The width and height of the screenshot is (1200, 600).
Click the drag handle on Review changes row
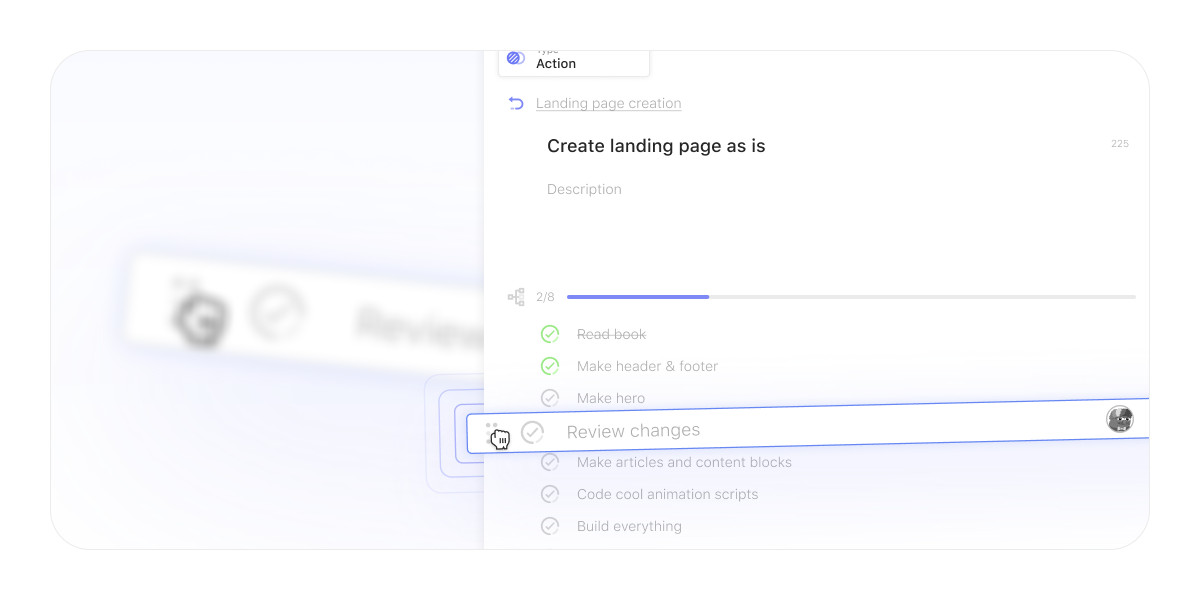pyautogui.click(x=492, y=432)
